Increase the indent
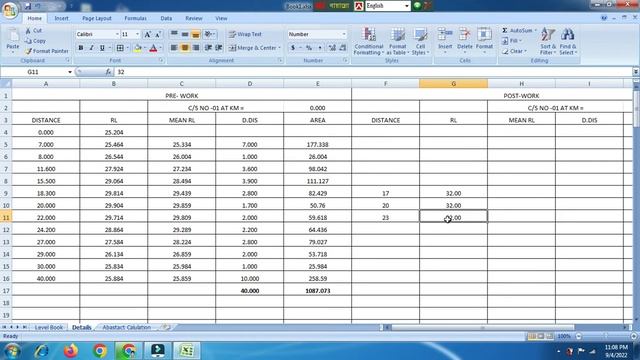This screenshot has height=360, width=640. click(x=219, y=48)
